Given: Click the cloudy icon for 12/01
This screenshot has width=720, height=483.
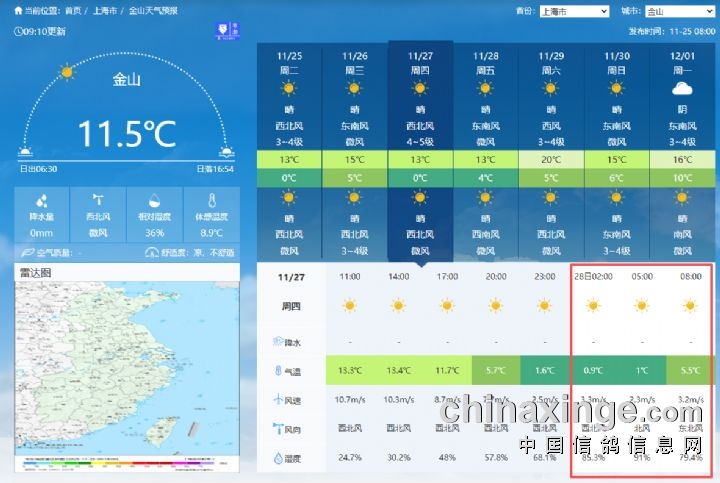Looking at the screenshot, I should [x=682, y=89].
